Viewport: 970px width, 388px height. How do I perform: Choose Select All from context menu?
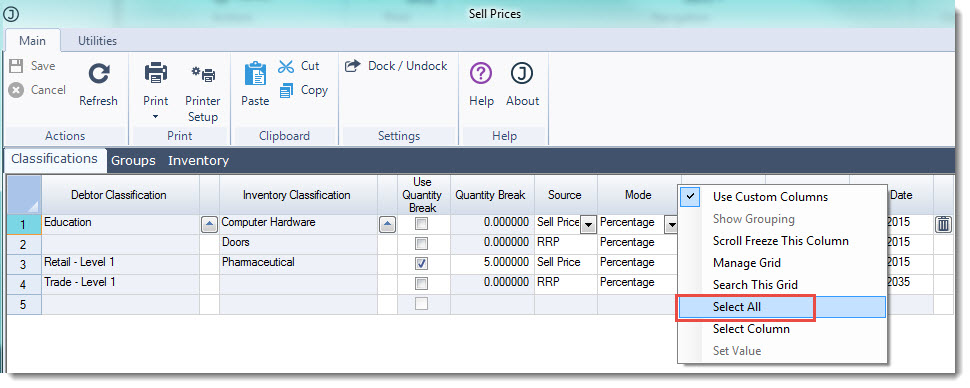(782, 307)
